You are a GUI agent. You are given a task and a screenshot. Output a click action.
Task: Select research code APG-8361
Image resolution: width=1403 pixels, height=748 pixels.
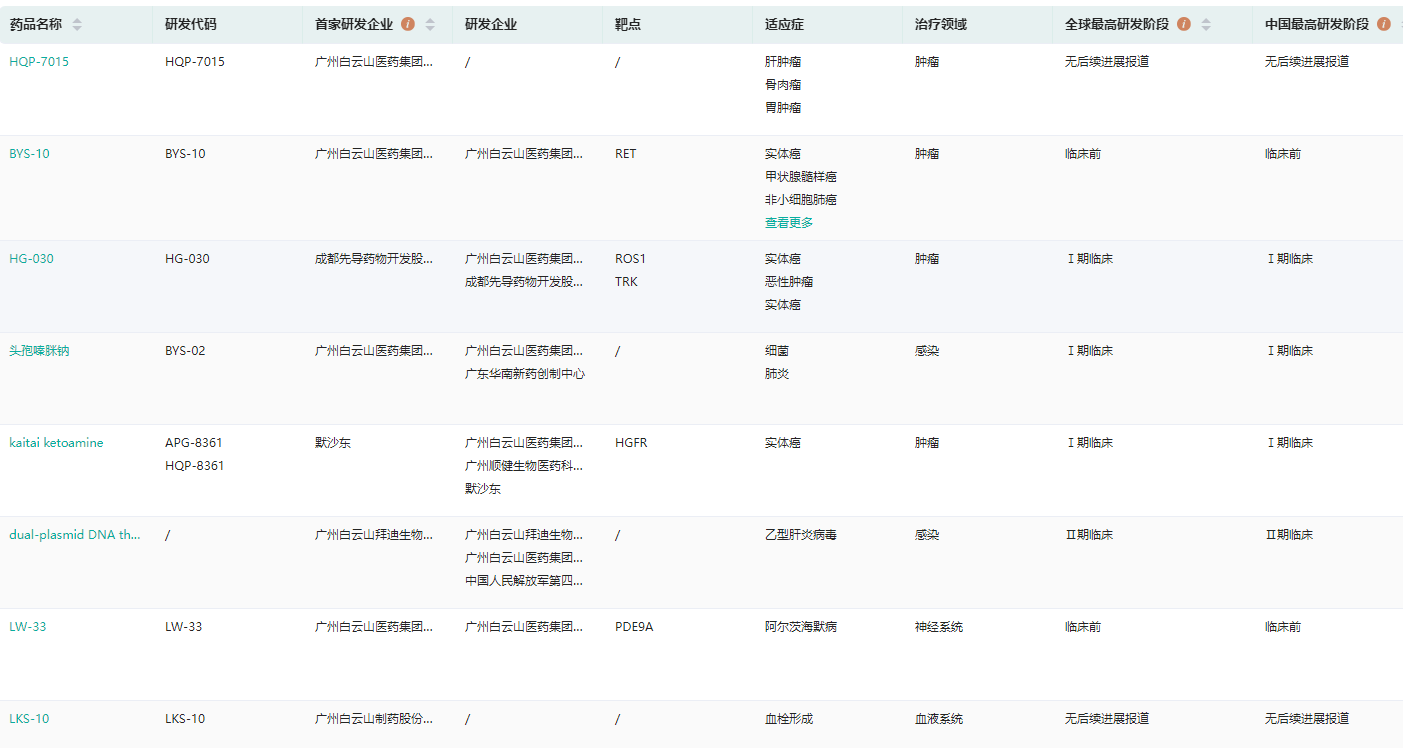pyautogui.click(x=194, y=443)
